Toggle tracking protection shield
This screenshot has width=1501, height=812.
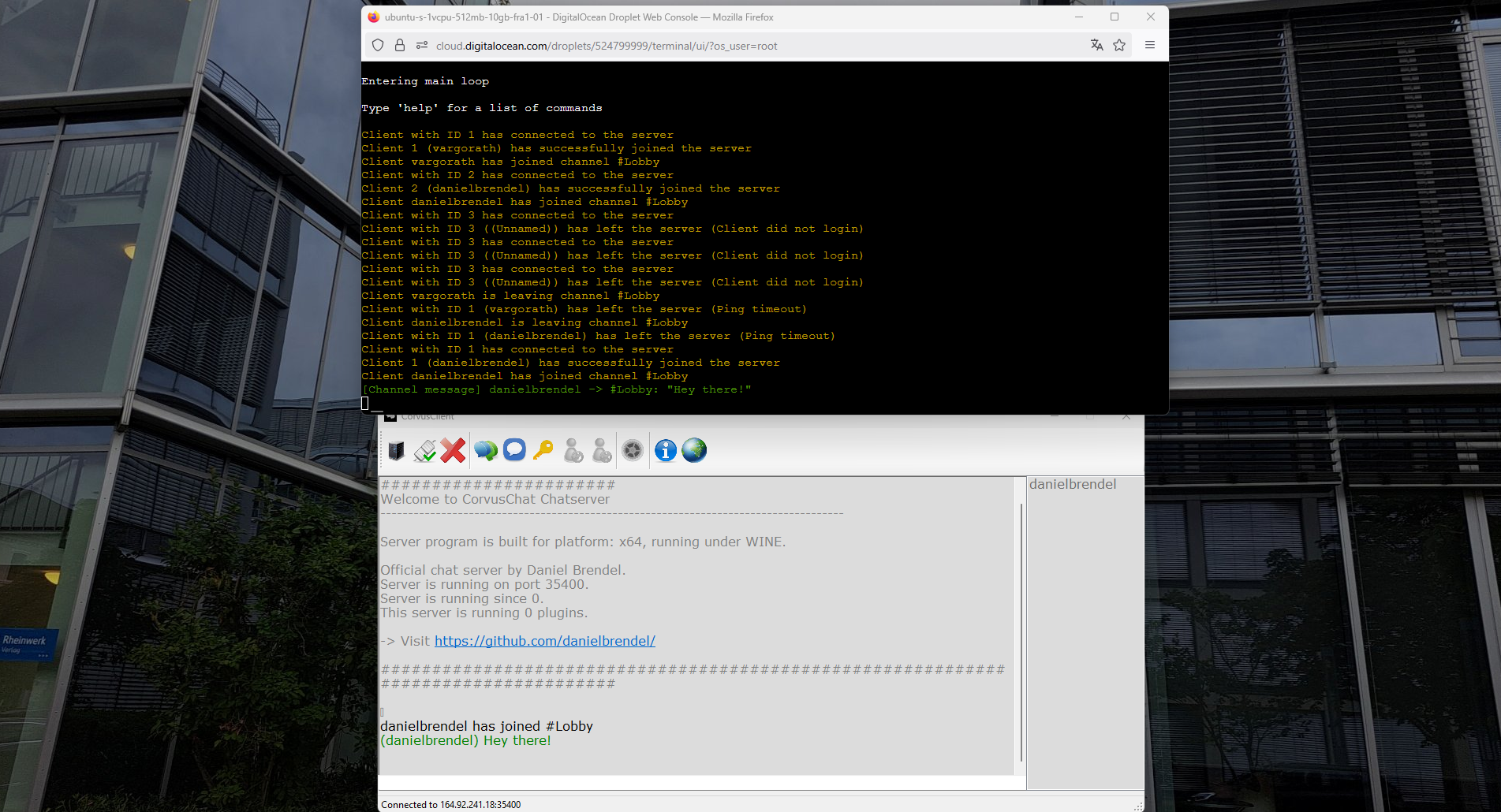377,46
